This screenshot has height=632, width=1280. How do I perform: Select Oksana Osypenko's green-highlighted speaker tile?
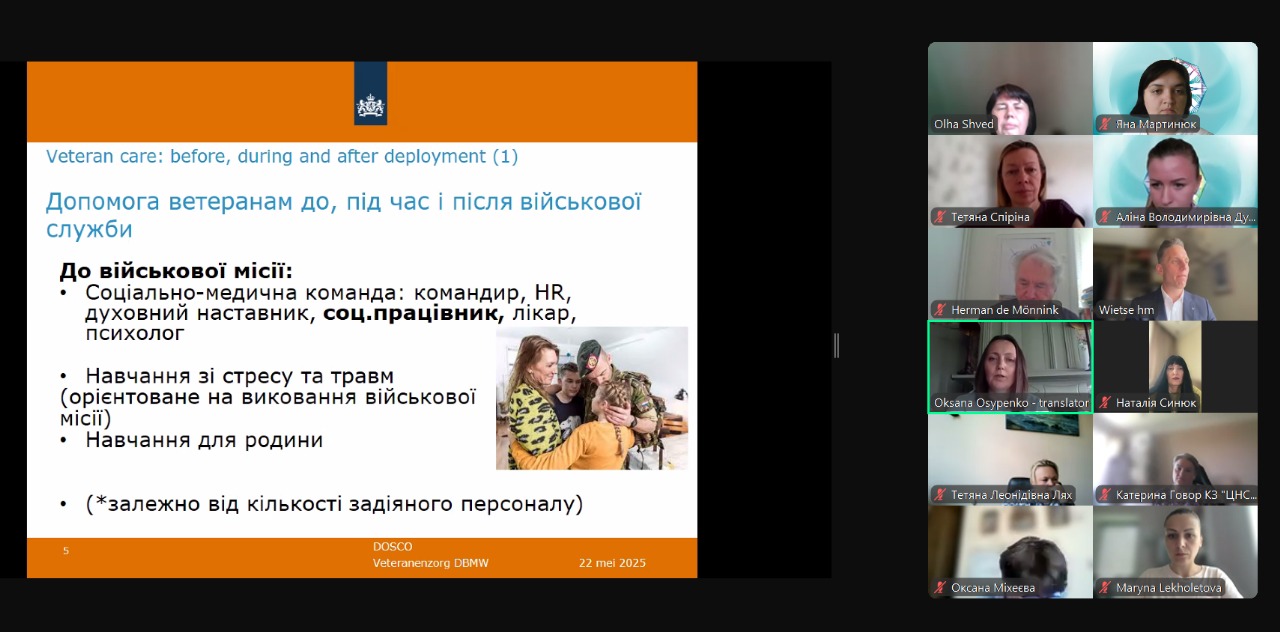pyautogui.click(x=1009, y=367)
